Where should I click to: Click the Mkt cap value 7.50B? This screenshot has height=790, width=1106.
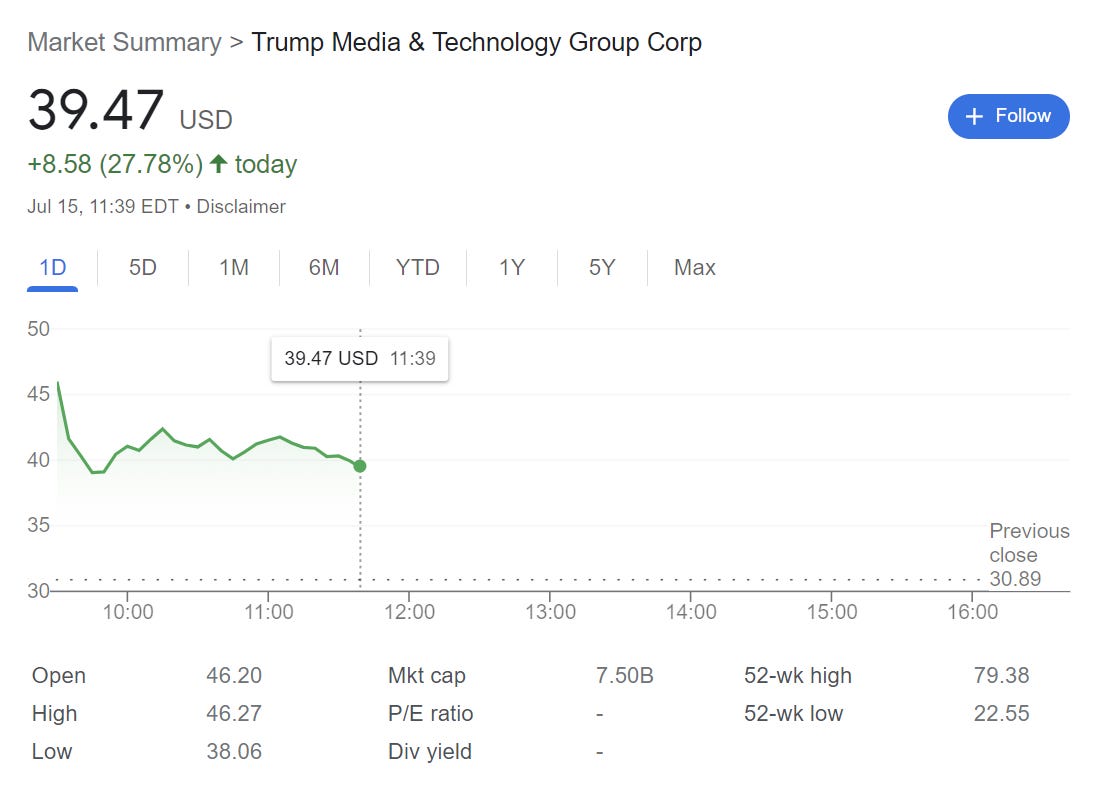tap(624, 676)
